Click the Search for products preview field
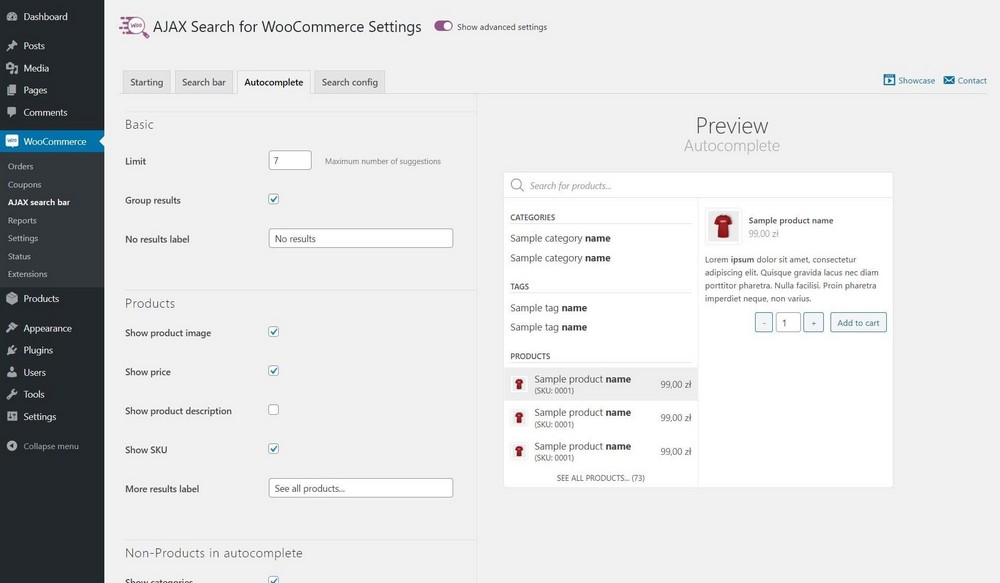 (x=698, y=185)
